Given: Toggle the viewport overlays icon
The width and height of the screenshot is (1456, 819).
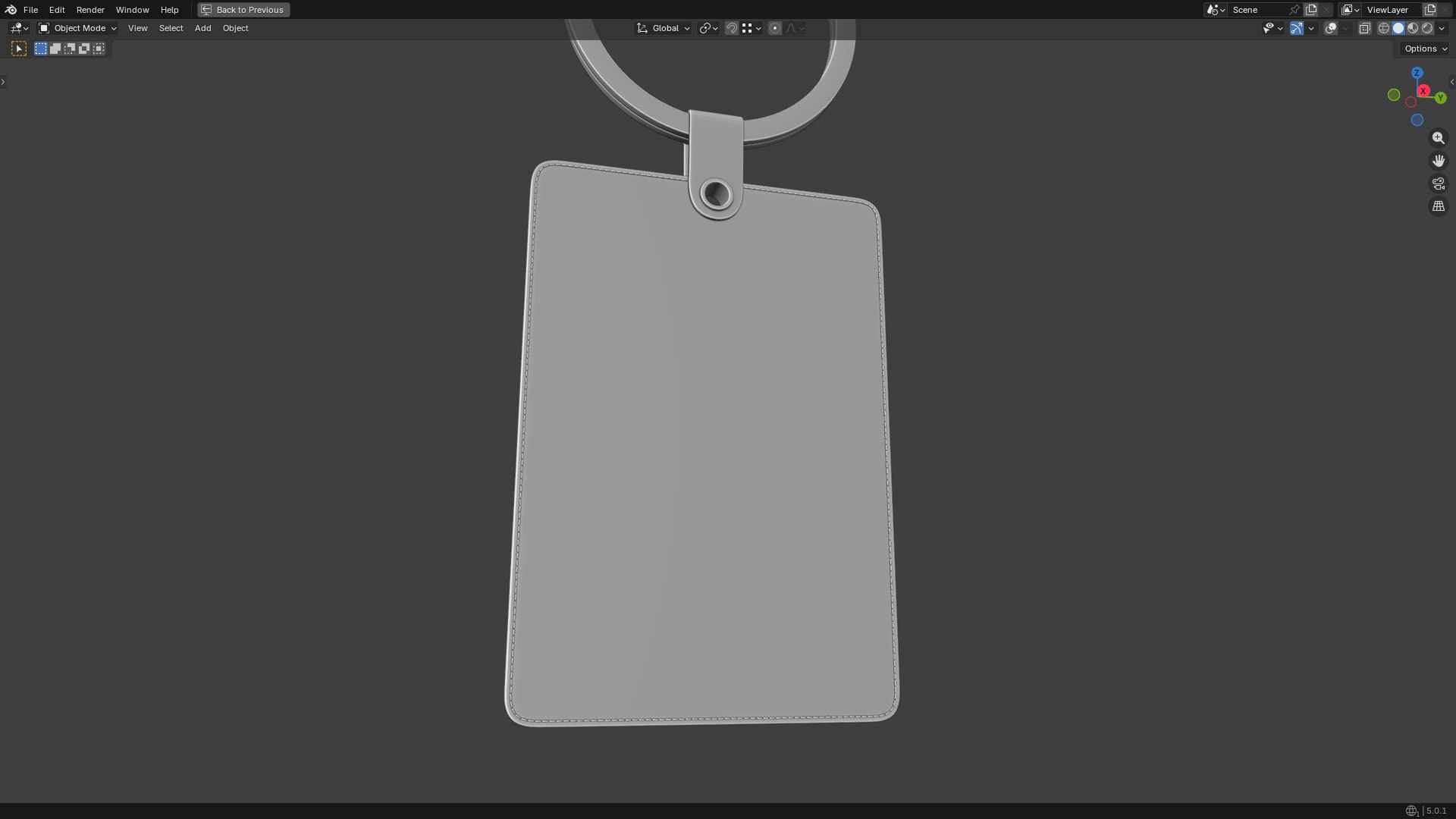Looking at the screenshot, I should (1331, 28).
